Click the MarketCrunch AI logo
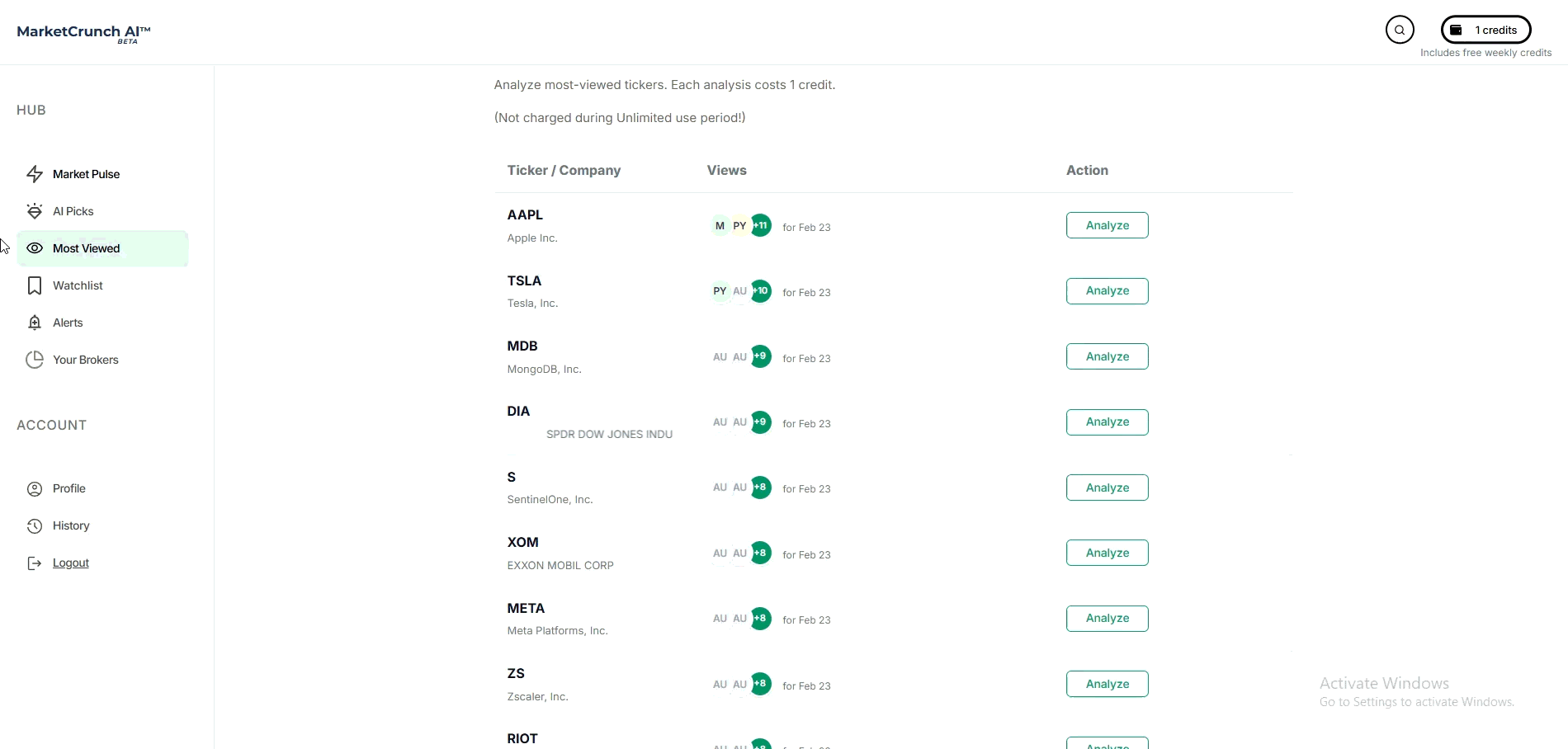The height and width of the screenshot is (749, 1568). pyautogui.click(x=83, y=32)
